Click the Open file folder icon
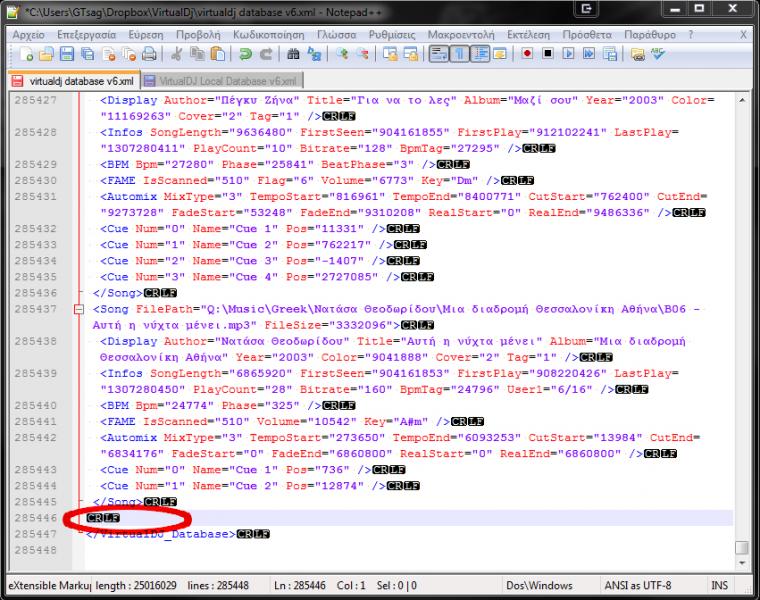760x600 pixels. tap(47, 54)
